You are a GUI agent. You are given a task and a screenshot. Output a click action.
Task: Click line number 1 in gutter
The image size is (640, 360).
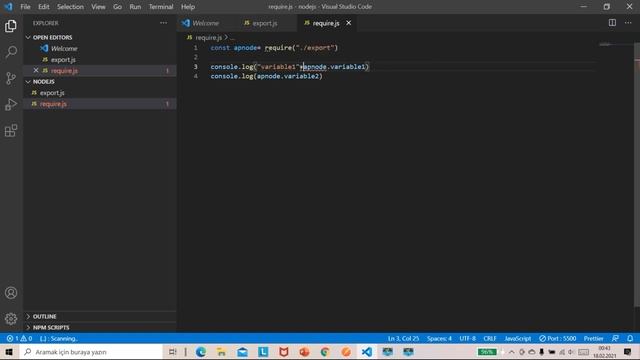point(196,48)
